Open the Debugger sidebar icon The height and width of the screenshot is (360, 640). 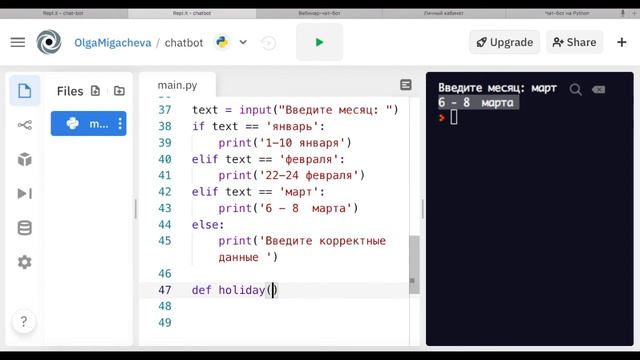(24, 193)
